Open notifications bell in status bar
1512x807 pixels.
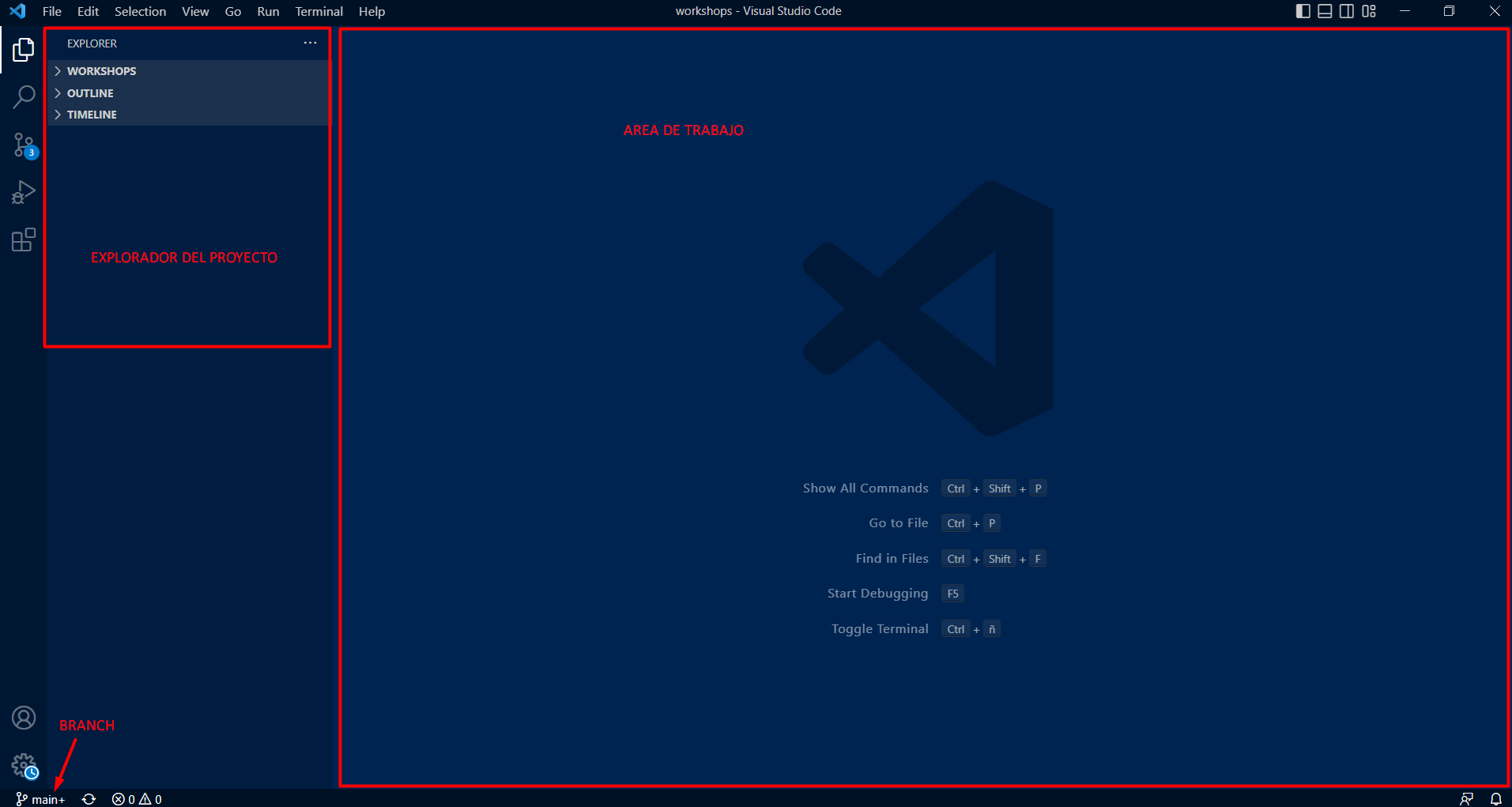pos(1495,799)
